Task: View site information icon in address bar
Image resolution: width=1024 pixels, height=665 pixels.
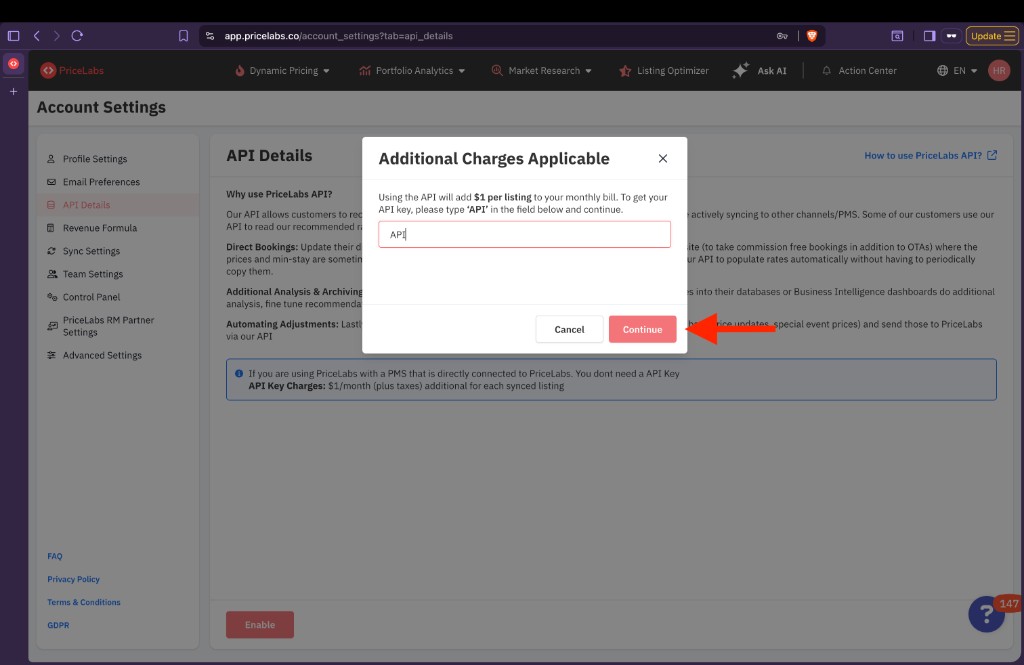Action: (210, 36)
